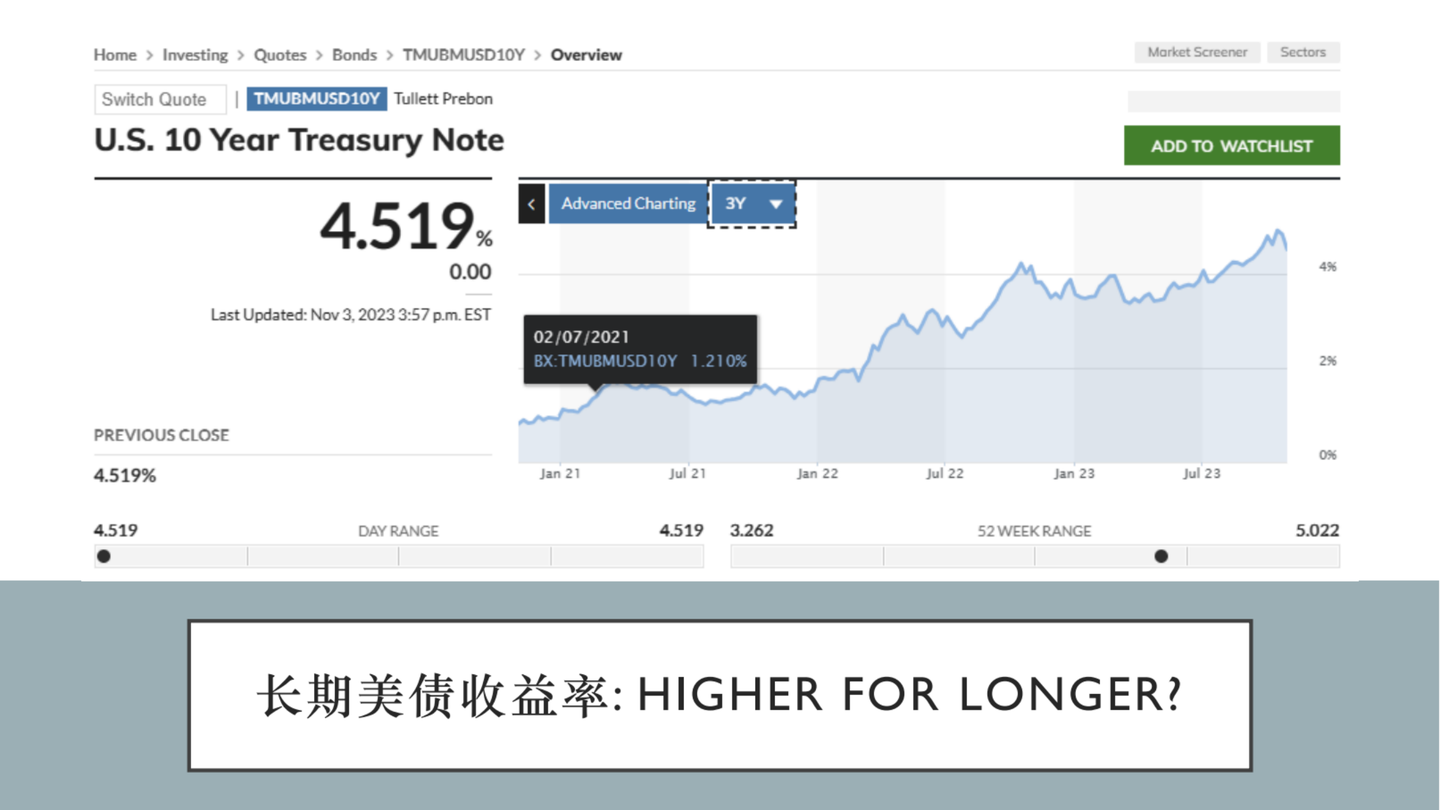Click Switch Quote
This screenshot has height=810, width=1440.
click(x=160, y=99)
